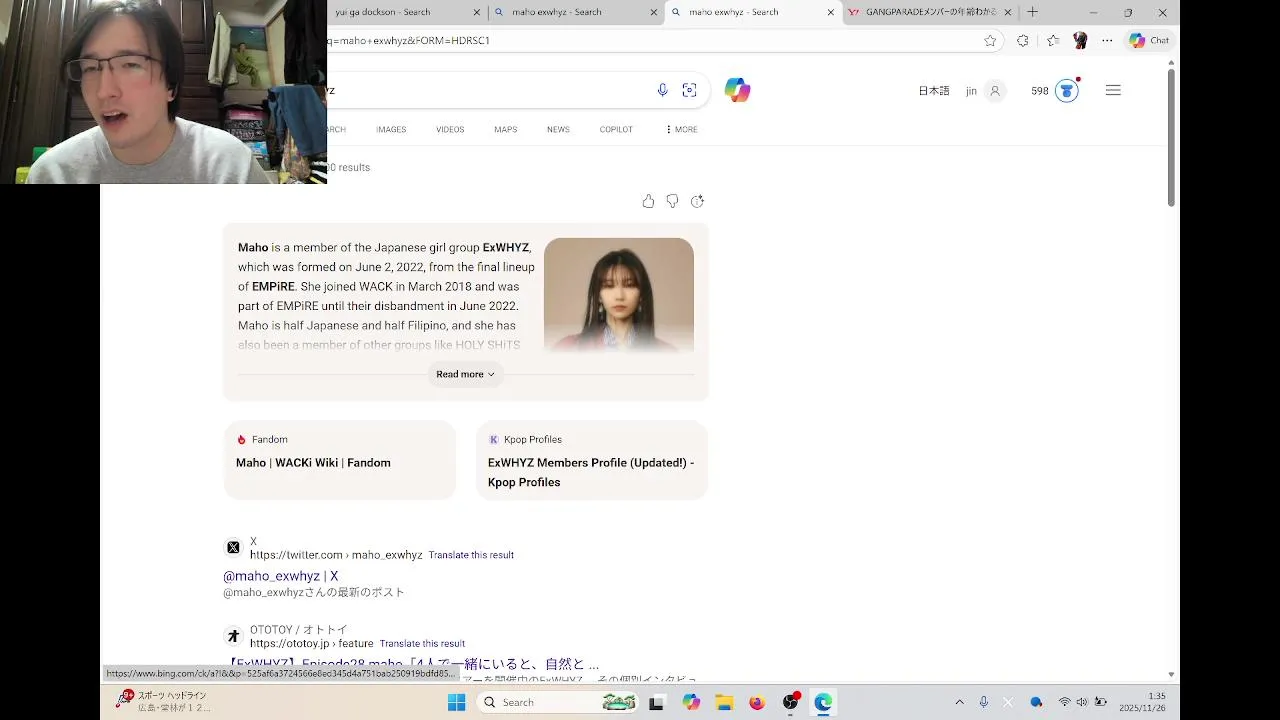Open the Copilot app in the taskbar
The image size is (1280, 720).
pyautogui.click(x=691, y=702)
